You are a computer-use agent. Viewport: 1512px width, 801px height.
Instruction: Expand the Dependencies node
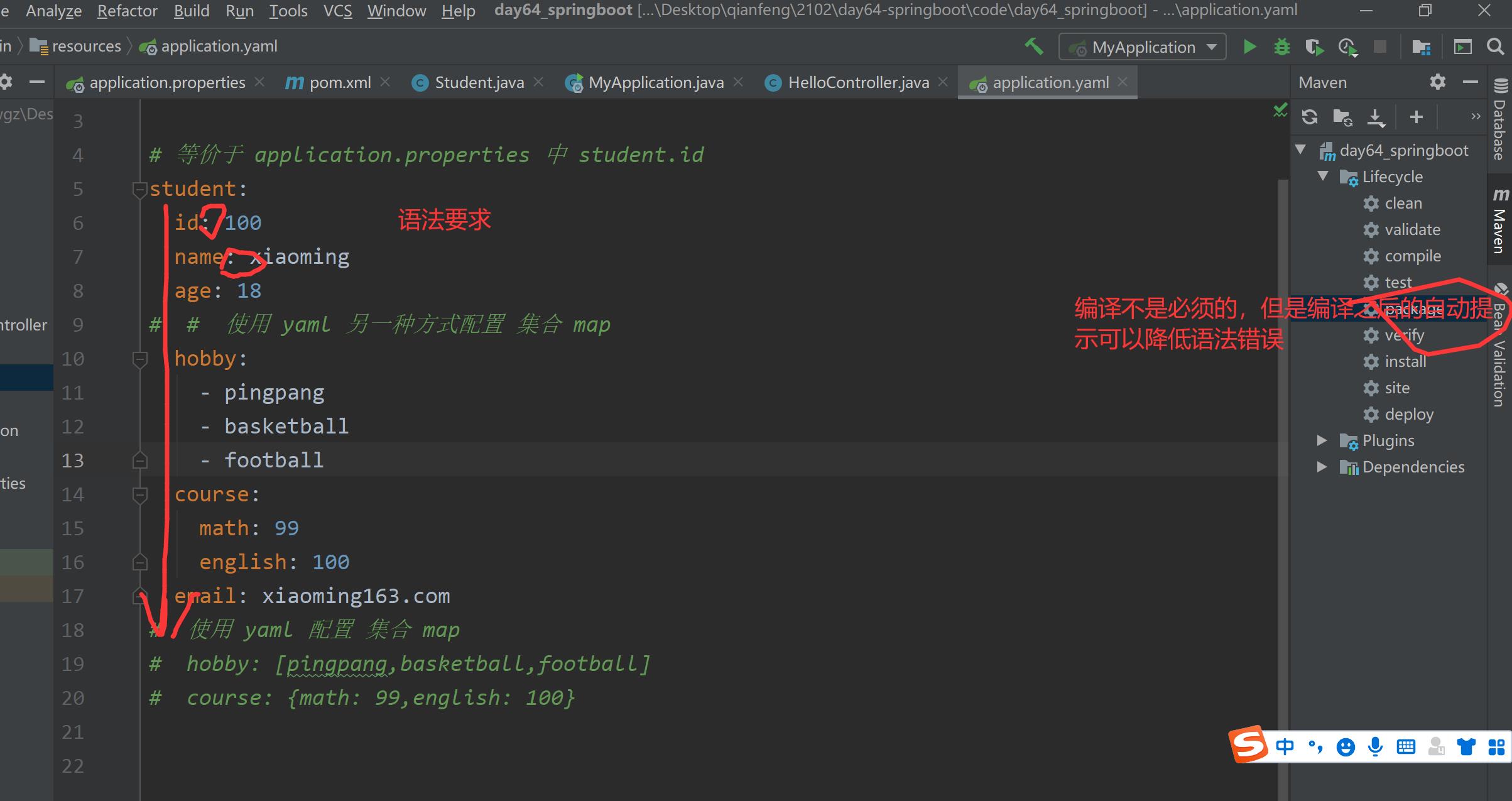coord(1322,467)
